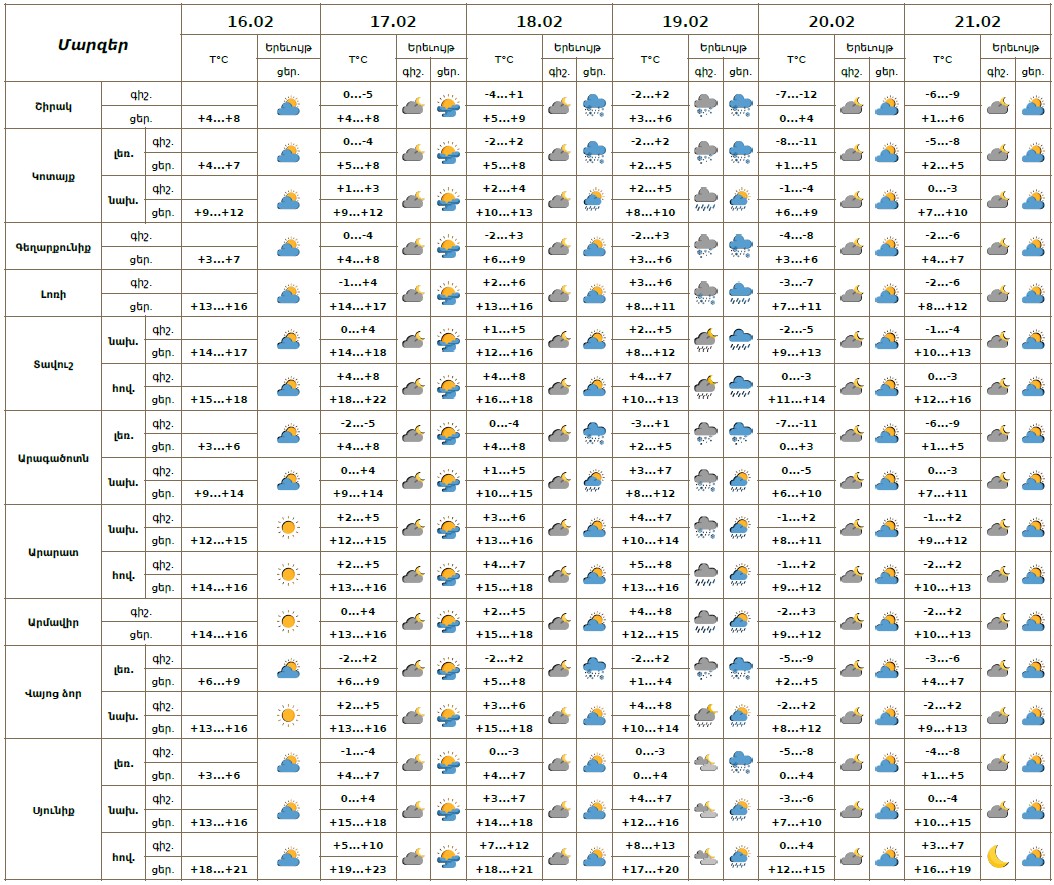
Task: Click the sun icon for Armavir on 16.02
Action: pos(288,622)
